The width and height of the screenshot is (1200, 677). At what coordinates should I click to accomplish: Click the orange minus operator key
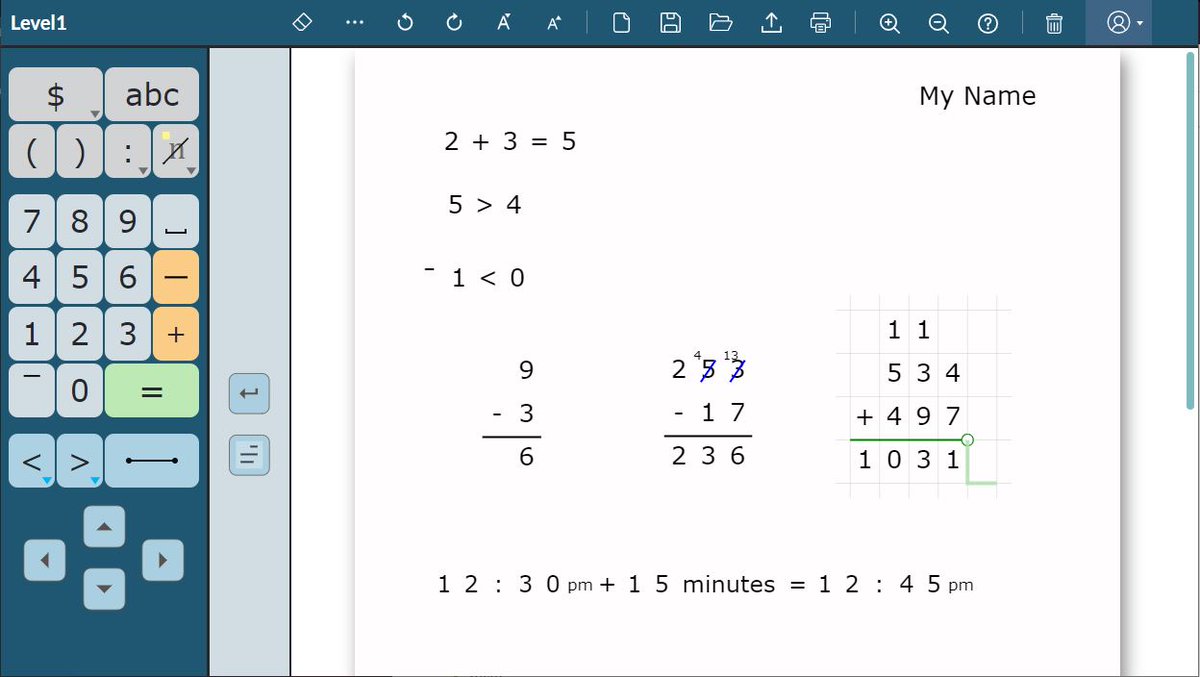pyautogui.click(x=176, y=277)
